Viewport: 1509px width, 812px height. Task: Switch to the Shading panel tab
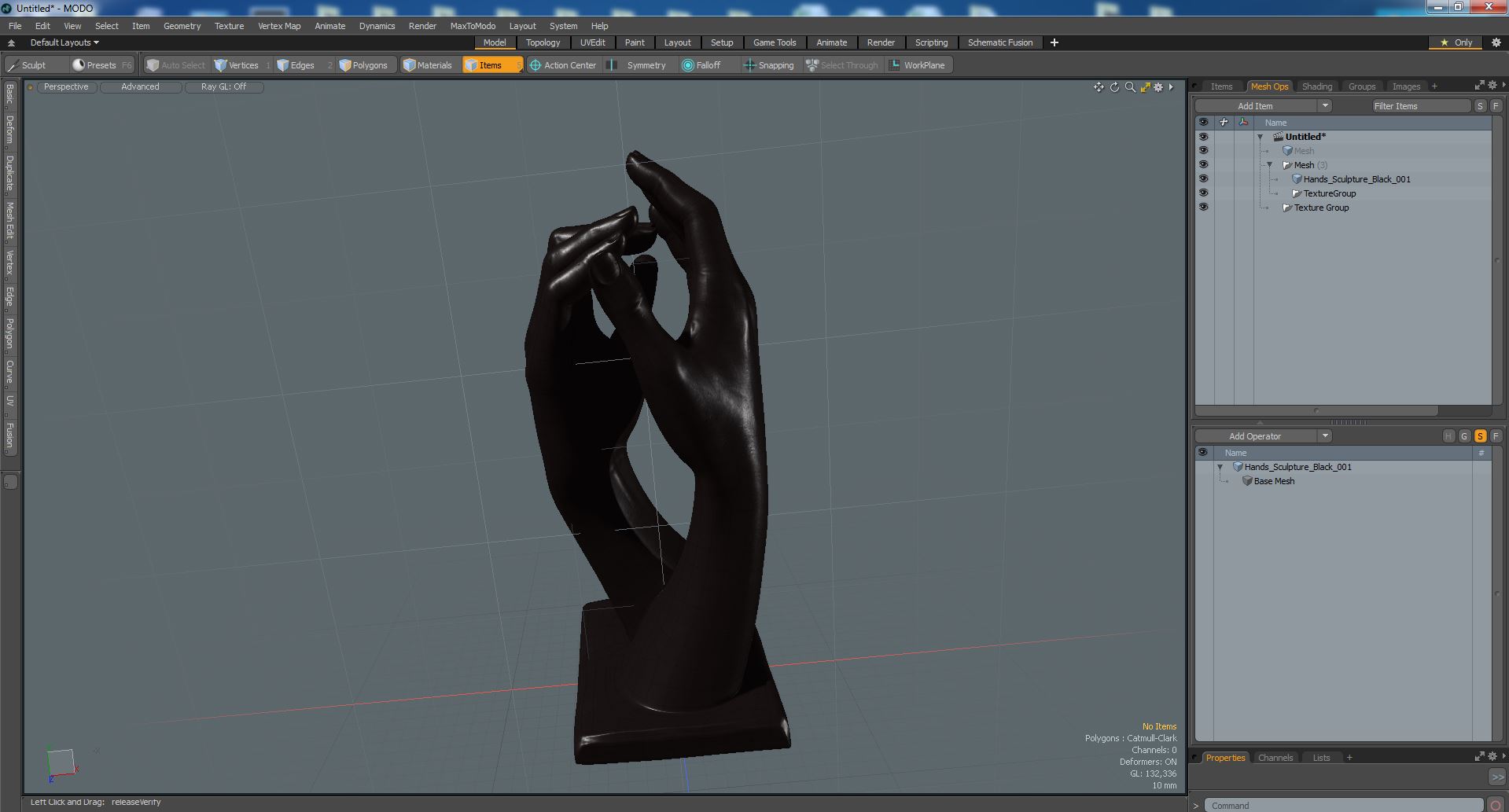click(1316, 86)
